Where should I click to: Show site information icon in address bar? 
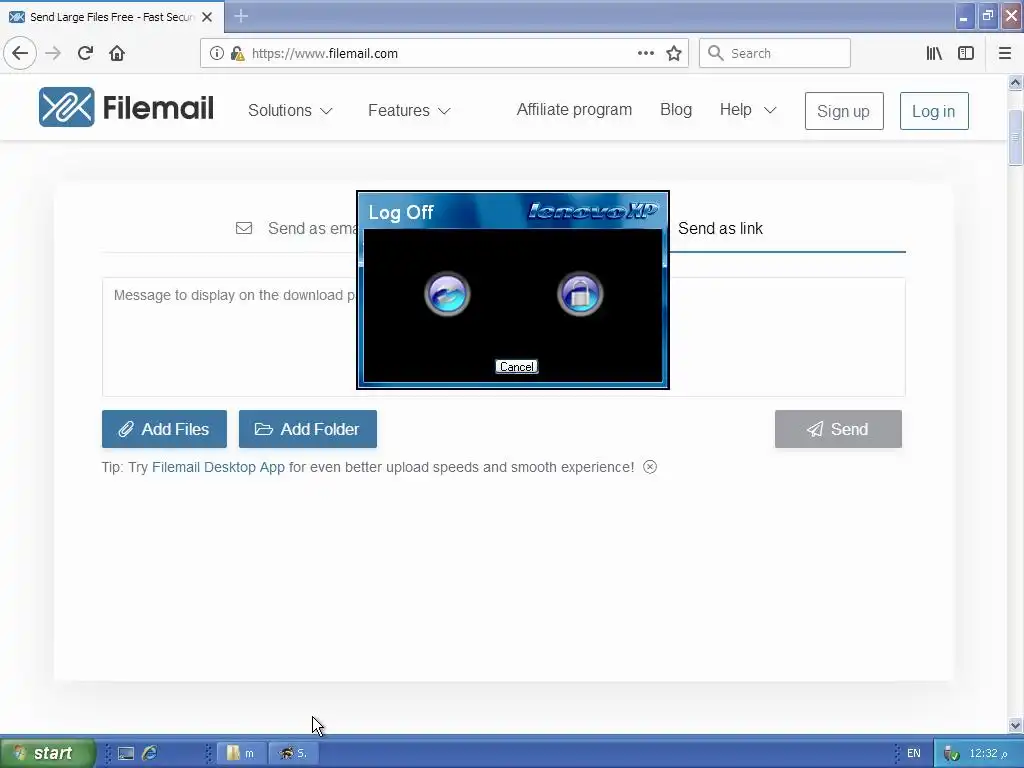pyautogui.click(x=217, y=53)
